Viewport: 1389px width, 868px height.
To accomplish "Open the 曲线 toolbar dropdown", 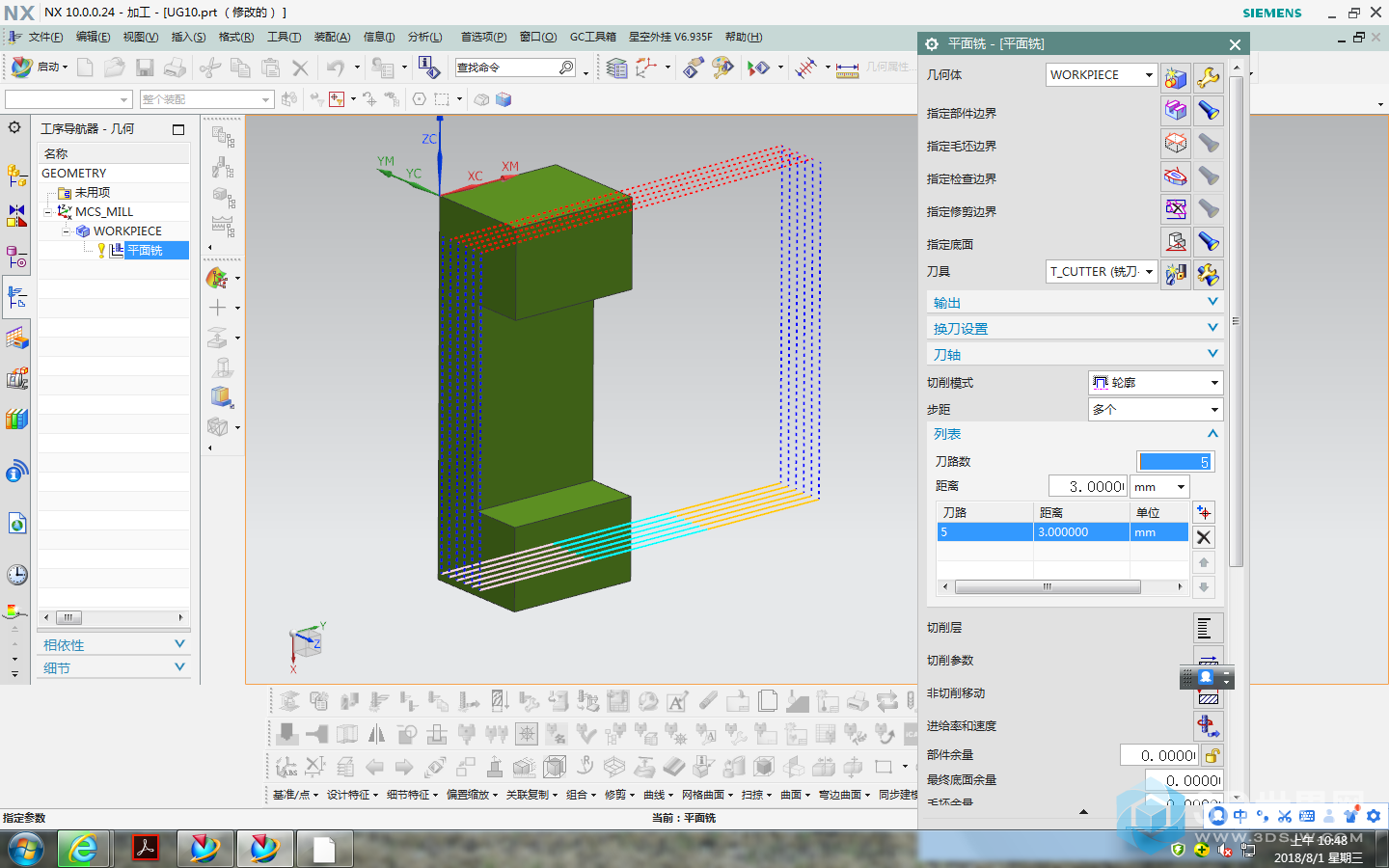I will tap(658, 795).
